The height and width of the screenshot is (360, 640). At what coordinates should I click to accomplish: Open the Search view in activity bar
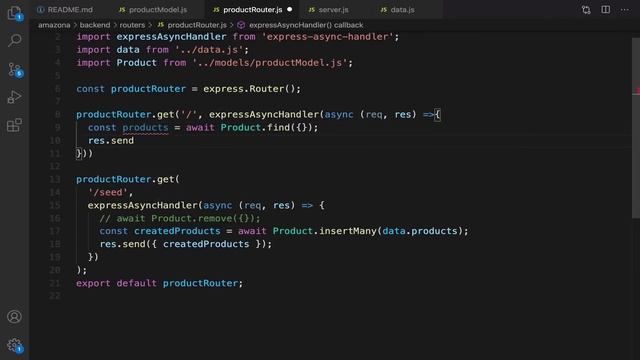pos(14,40)
